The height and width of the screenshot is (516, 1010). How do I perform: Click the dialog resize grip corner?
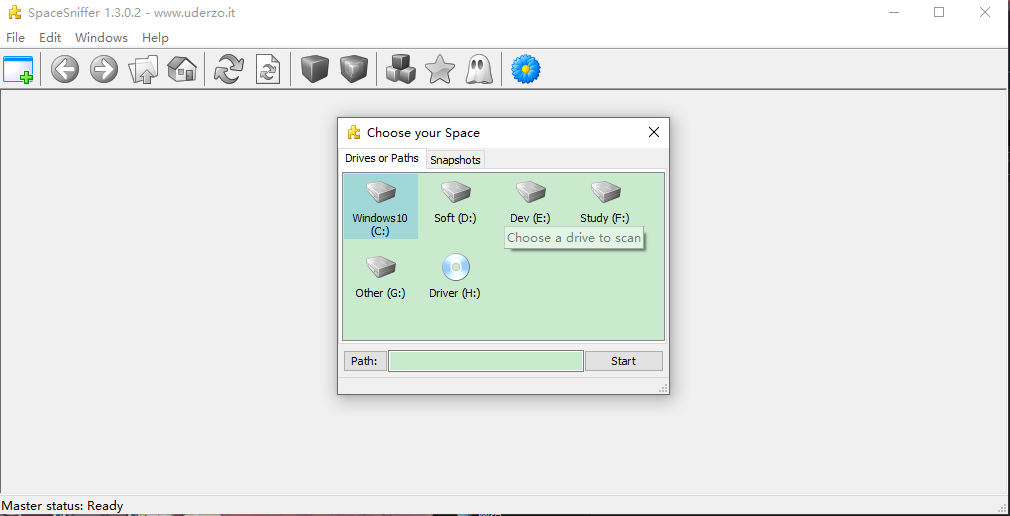tap(663, 388)
